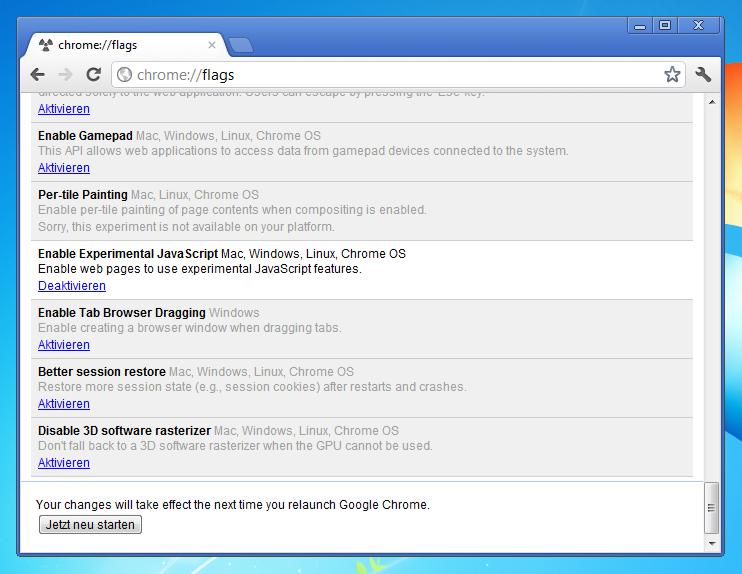Viewport: 742px width, 574px height.
Task: Click the 'Sorry, this experiment is not available' text
Action: 186,227
